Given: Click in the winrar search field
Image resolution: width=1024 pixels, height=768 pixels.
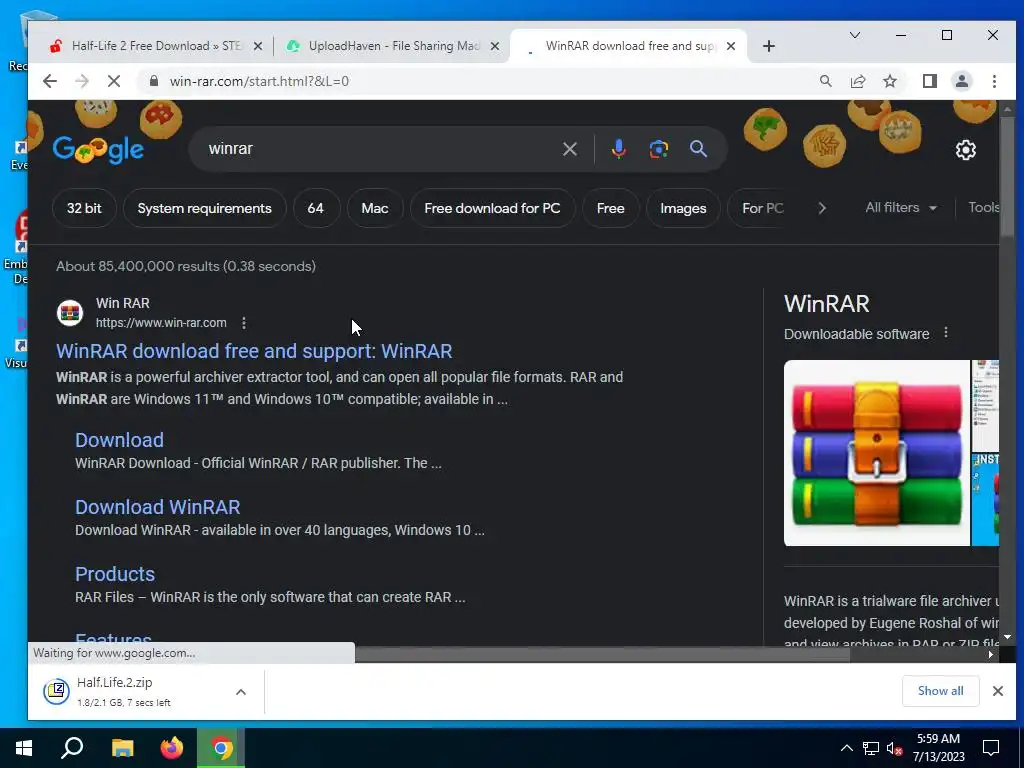Looking at the screenshot, I should coord(379,149).
